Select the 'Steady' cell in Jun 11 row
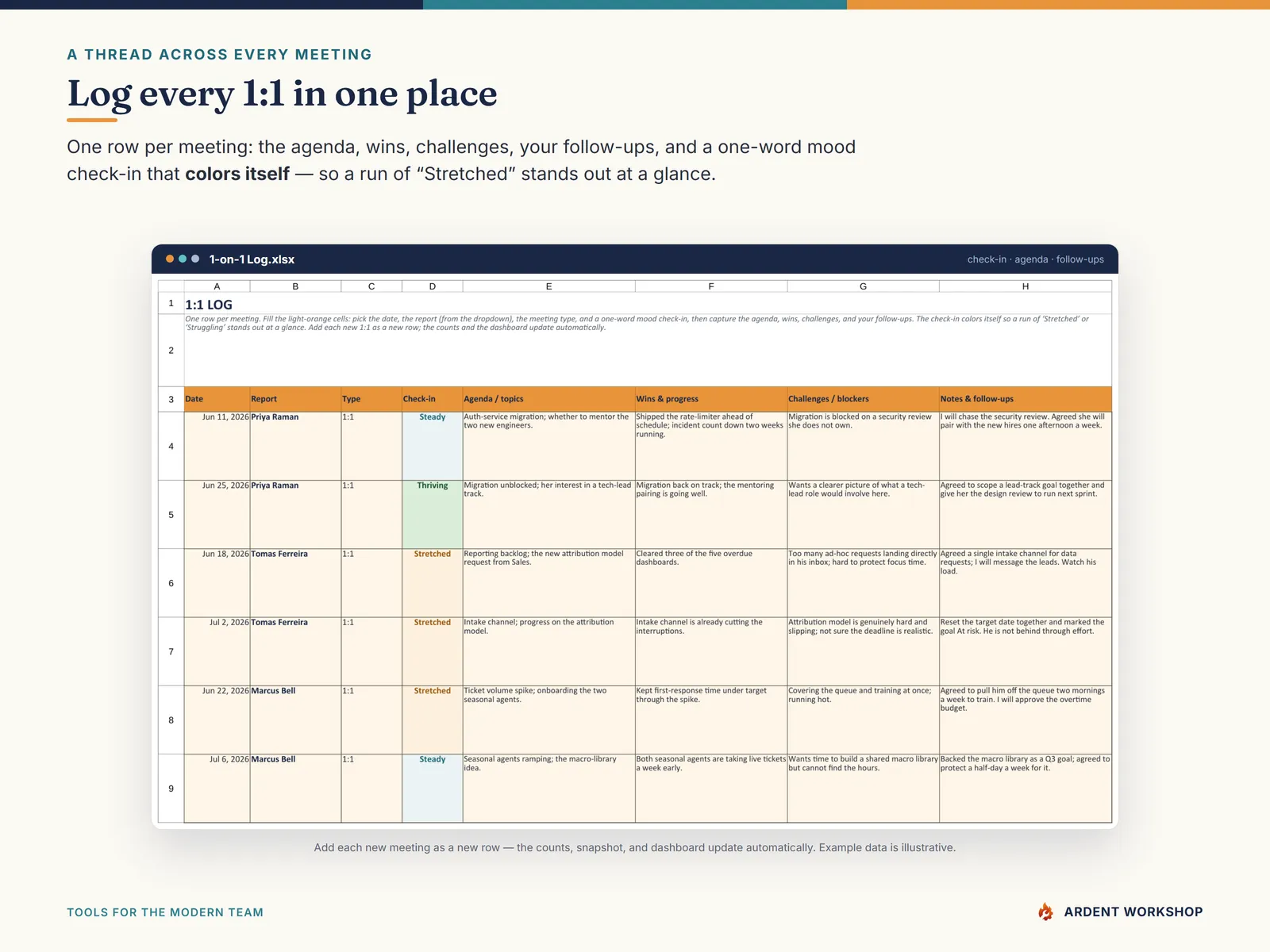The width and height of the screenshot is (1270, 952). coord(432,446)
